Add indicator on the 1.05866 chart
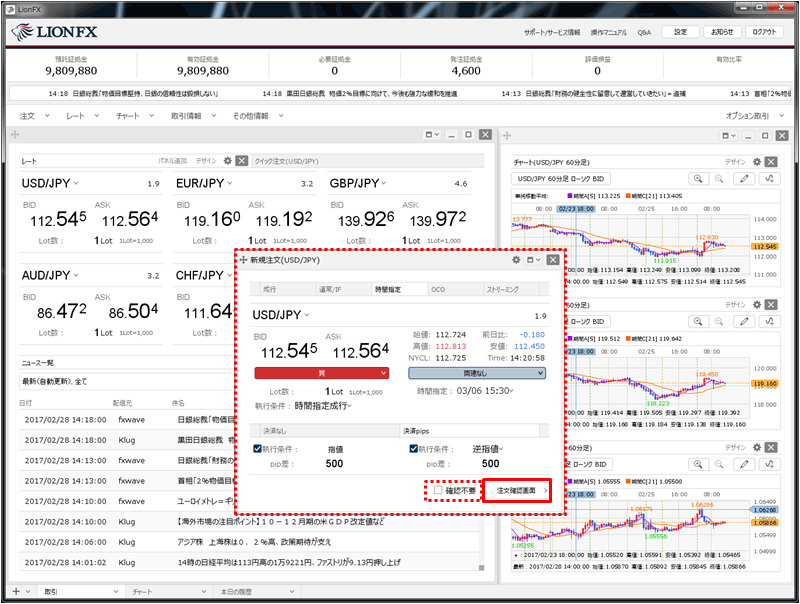Screen dimensions: 800x604 769,464
